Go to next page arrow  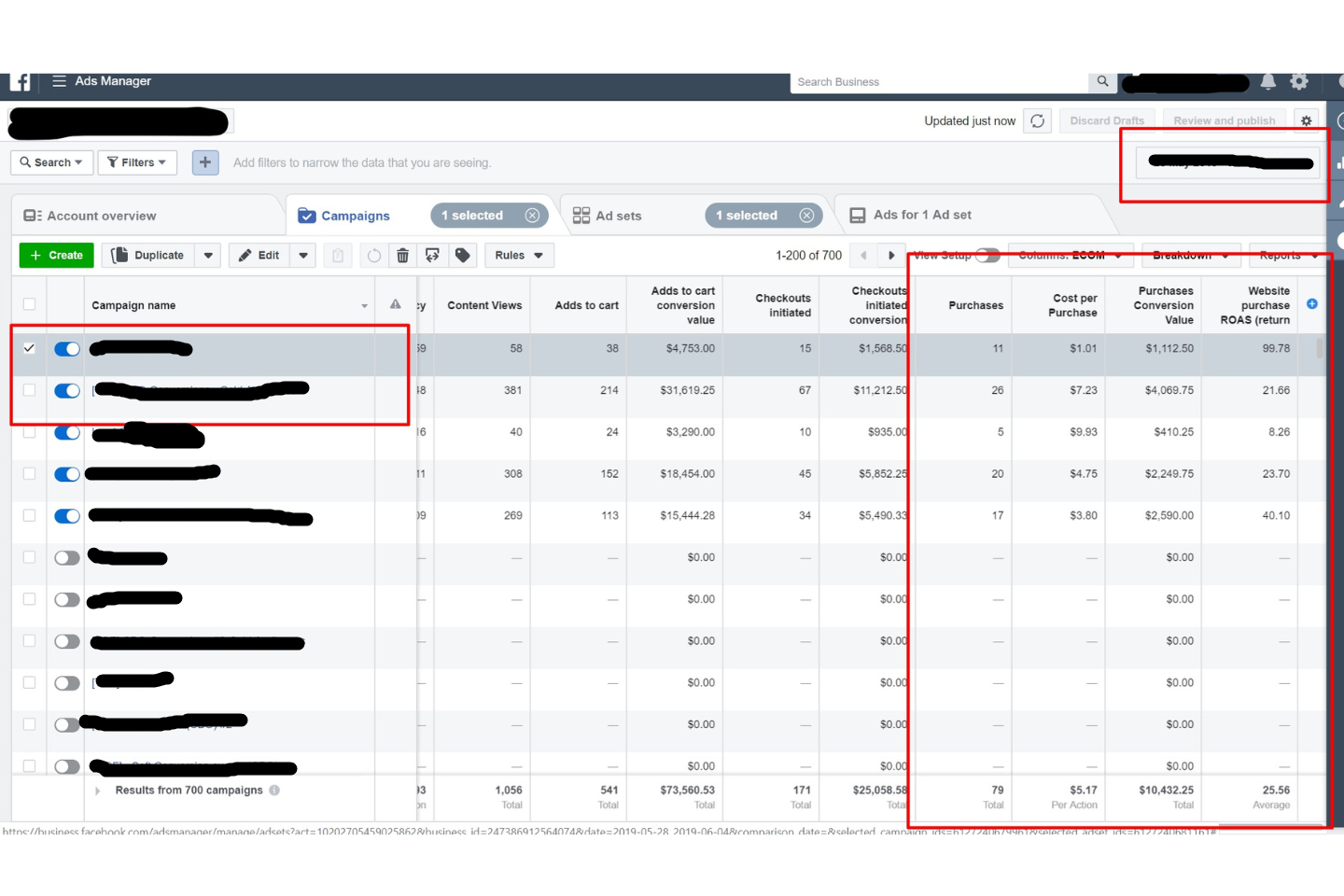point(891,255)
